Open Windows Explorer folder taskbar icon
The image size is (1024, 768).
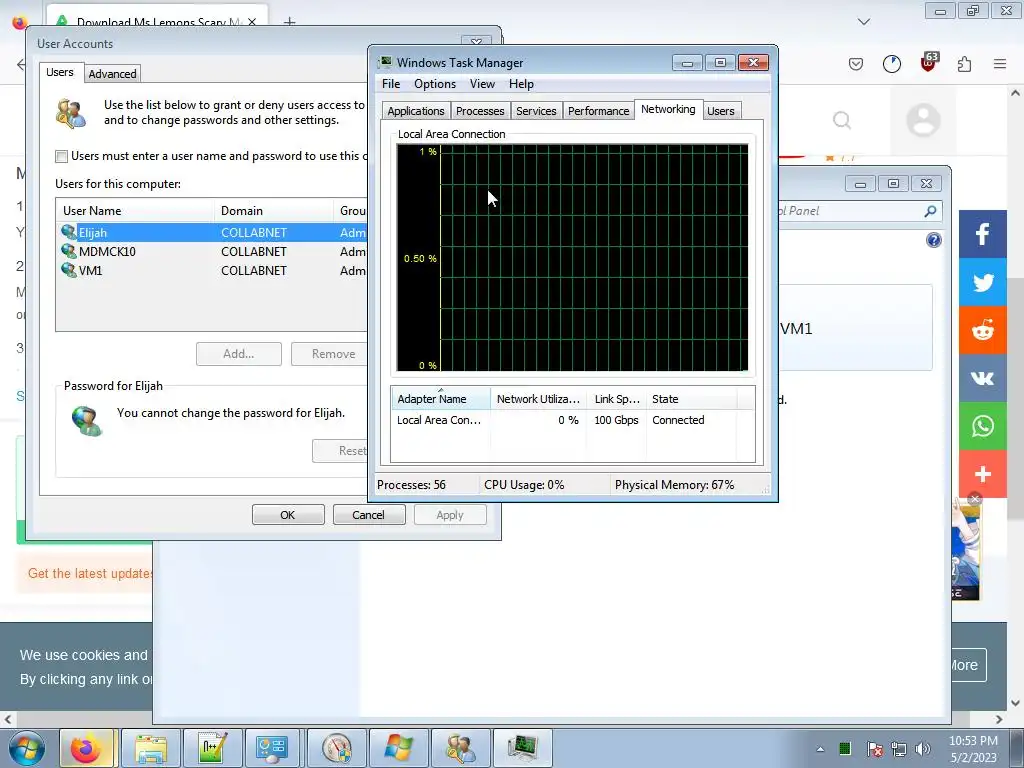point(150,748)
